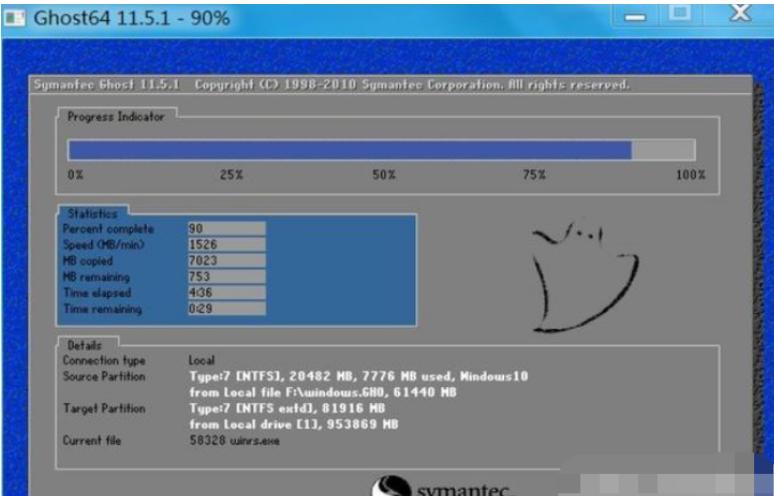Click the Time elapsed value 4:36

[x=227, y=293]
